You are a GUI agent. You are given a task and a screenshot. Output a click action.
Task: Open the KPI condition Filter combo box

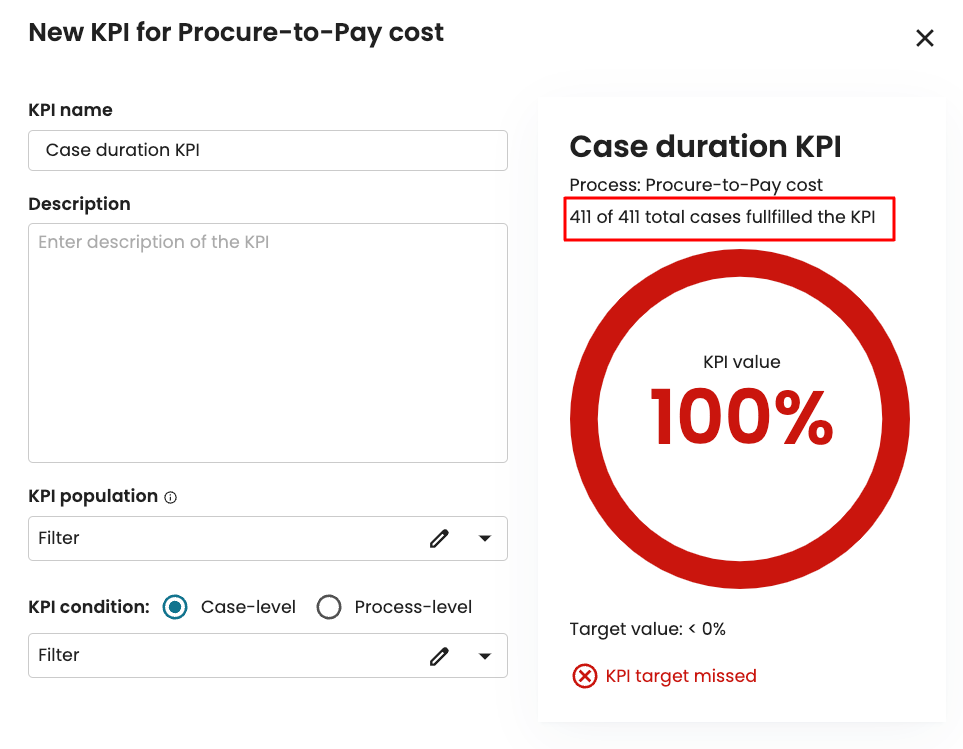pyautogui.click(x=220, y=655)
